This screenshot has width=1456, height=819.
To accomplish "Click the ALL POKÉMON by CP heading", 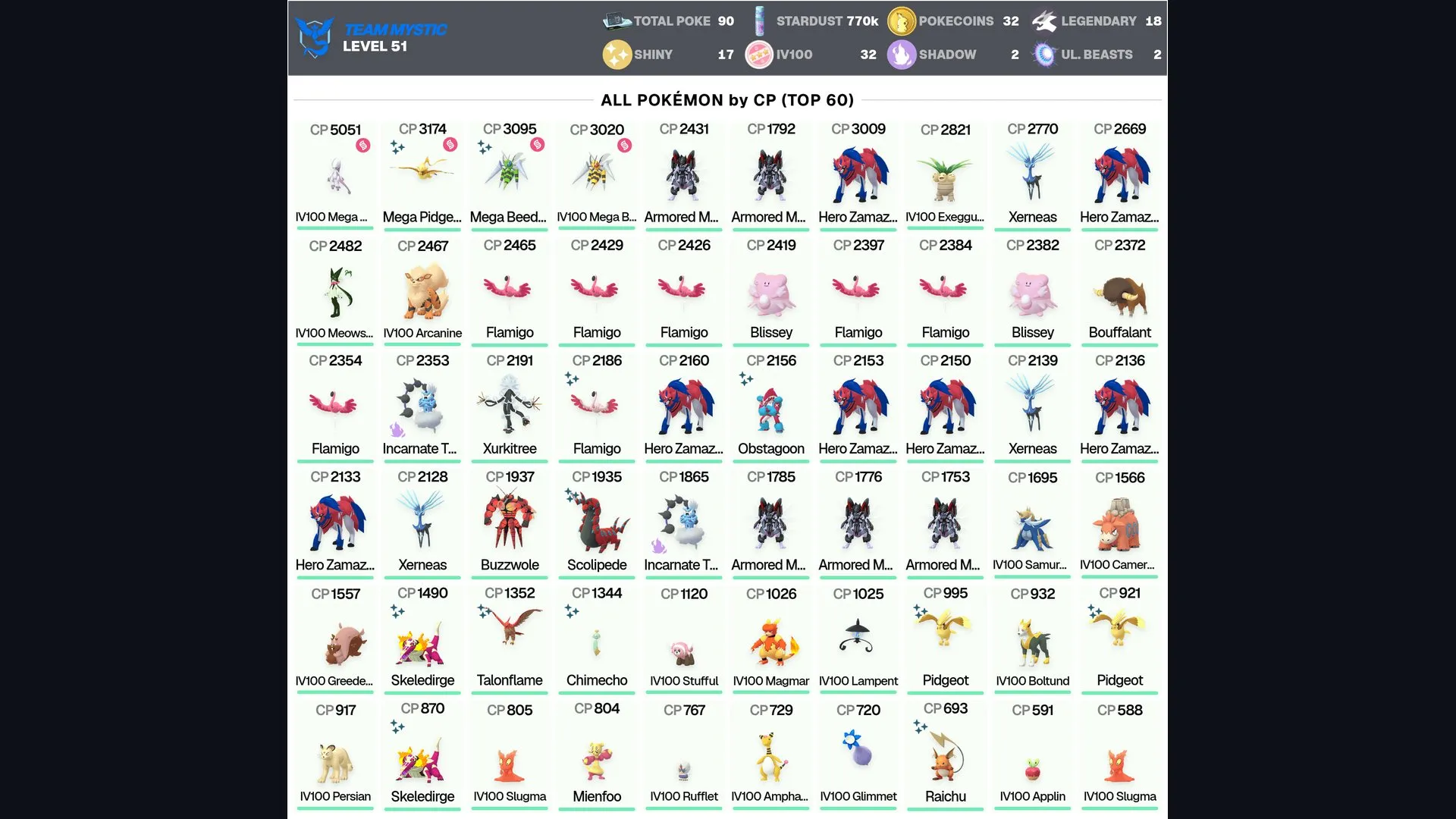I will point(727,100).
